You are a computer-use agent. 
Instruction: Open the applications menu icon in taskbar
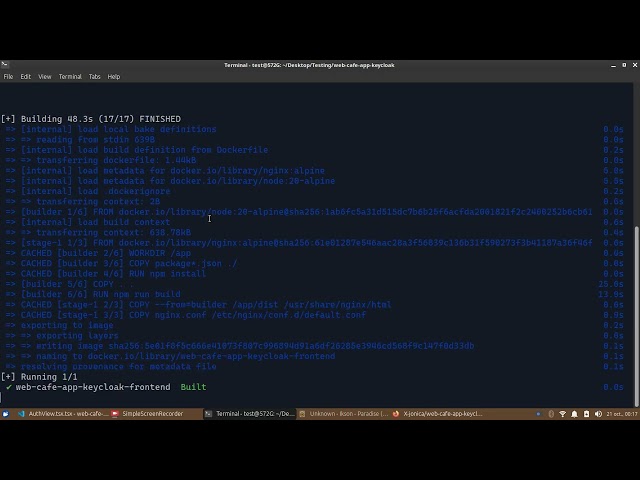[6, 414]
